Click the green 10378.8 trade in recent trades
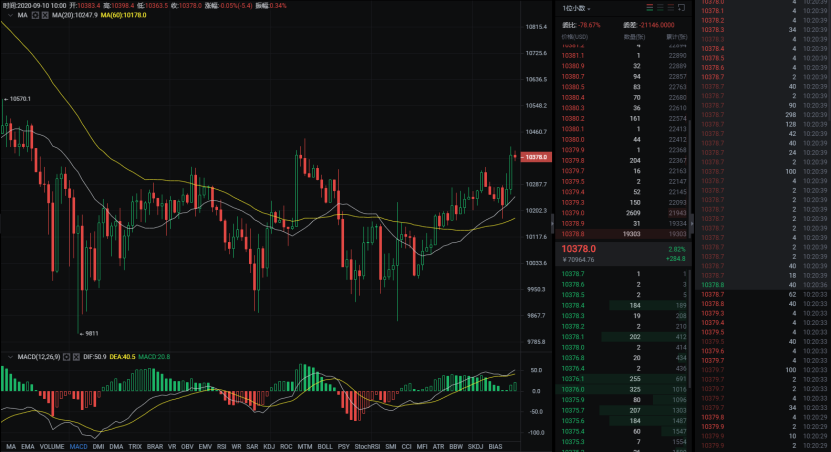831x452 pixels. tap(713, 285)
